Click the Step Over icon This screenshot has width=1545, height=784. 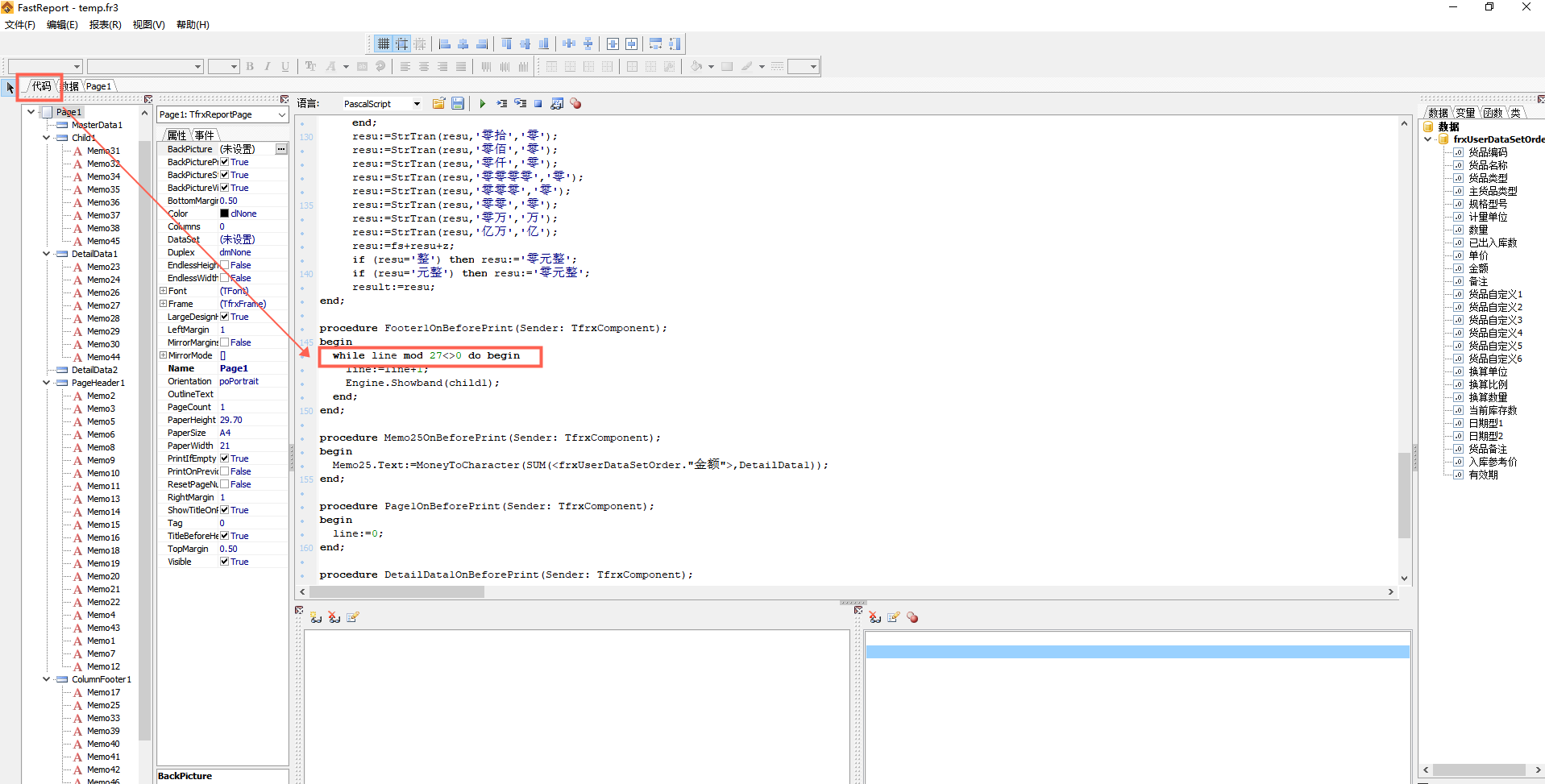[x=520, y=103]
